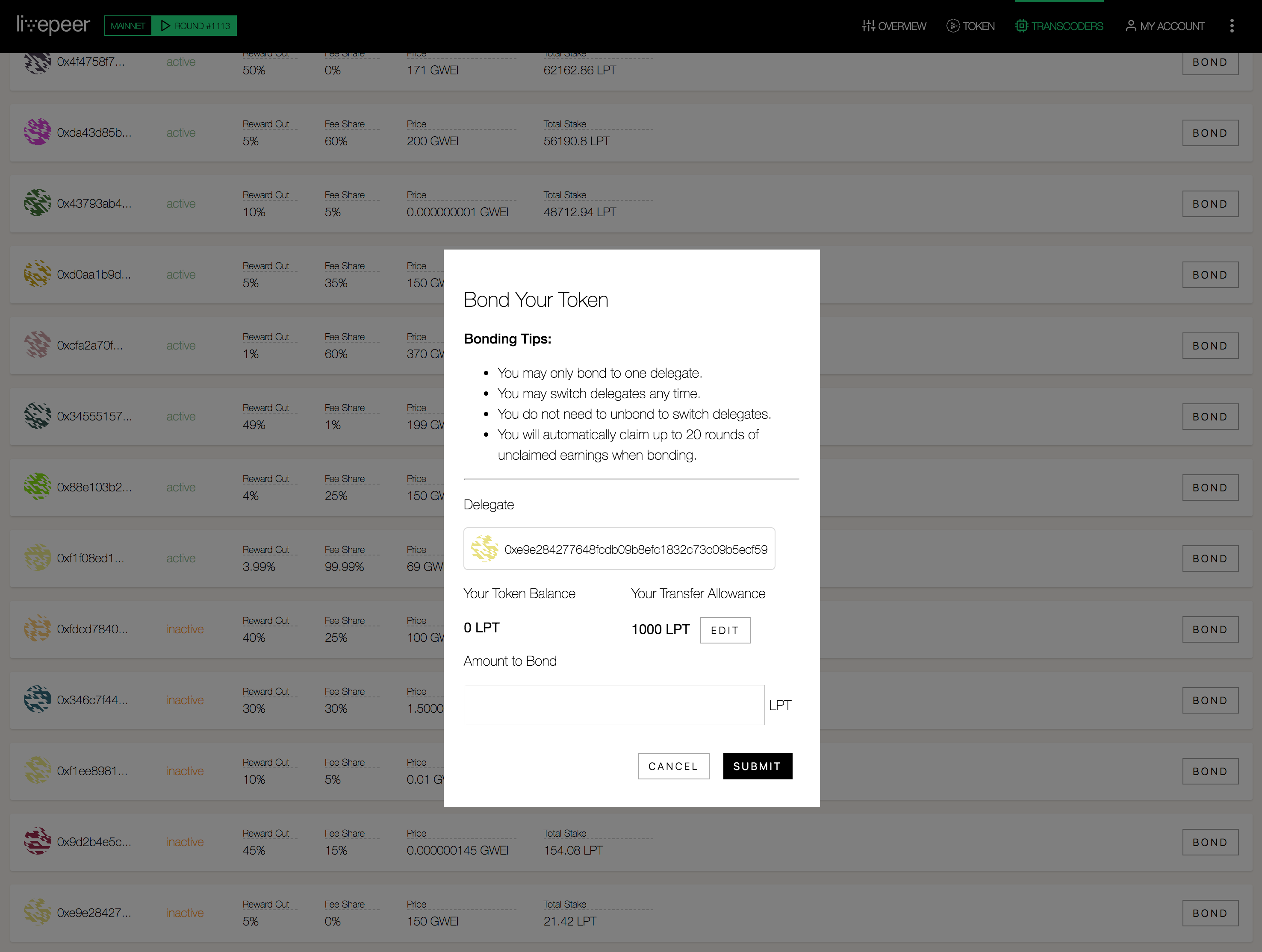Select the Transcoders tab

[1059, 26]
